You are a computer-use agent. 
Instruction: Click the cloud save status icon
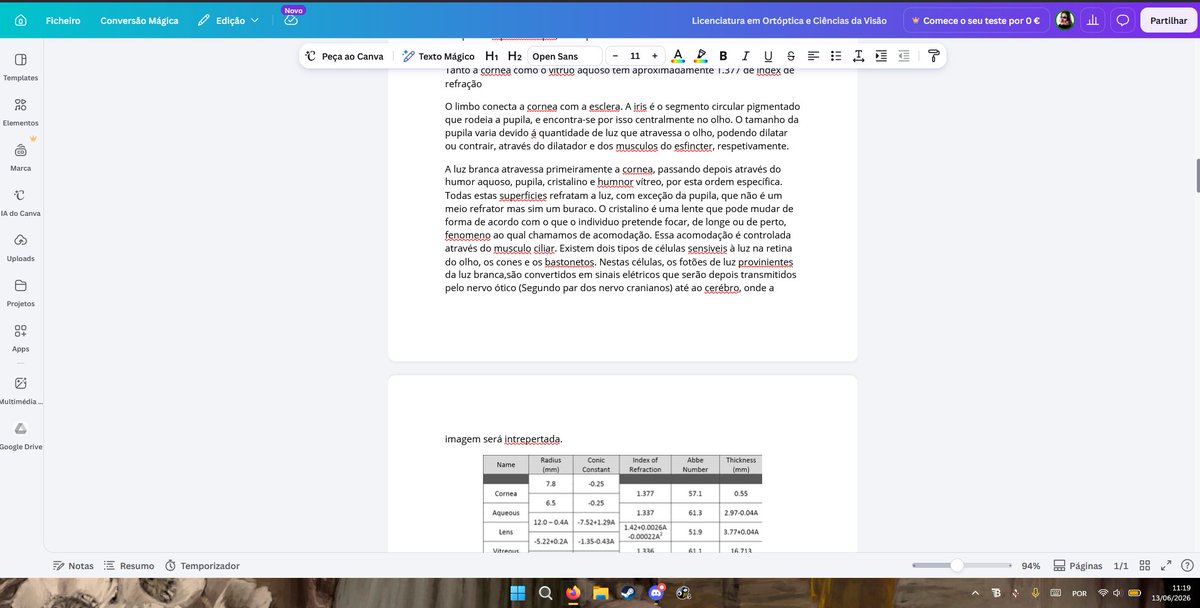pyautogui.click(x=291, y=21)
